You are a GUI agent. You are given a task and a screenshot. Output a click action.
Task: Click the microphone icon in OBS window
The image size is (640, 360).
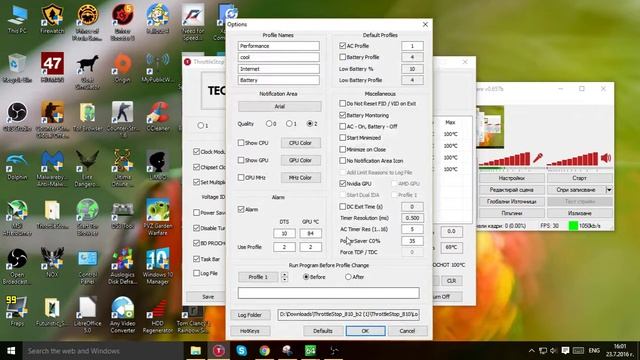coord(538,158)
